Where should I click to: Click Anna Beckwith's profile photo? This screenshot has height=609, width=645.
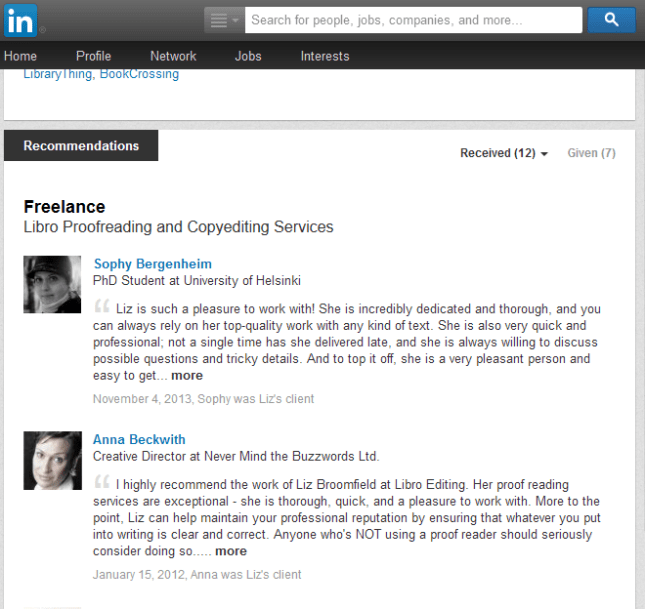point(52,460)
